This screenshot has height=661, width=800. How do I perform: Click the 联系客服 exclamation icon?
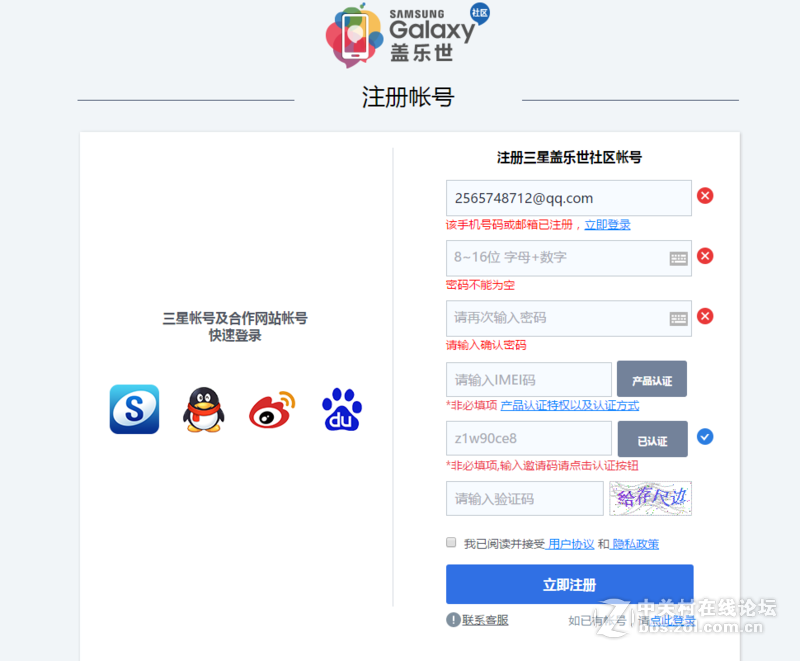click(x=453, y=620)
